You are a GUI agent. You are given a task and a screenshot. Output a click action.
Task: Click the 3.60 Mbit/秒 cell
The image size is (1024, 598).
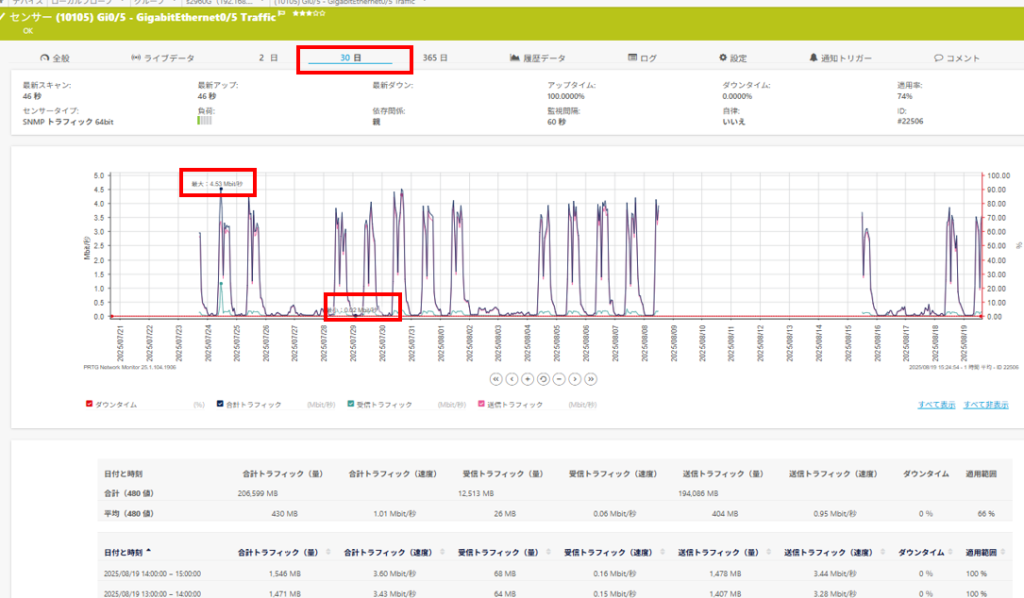394,574
